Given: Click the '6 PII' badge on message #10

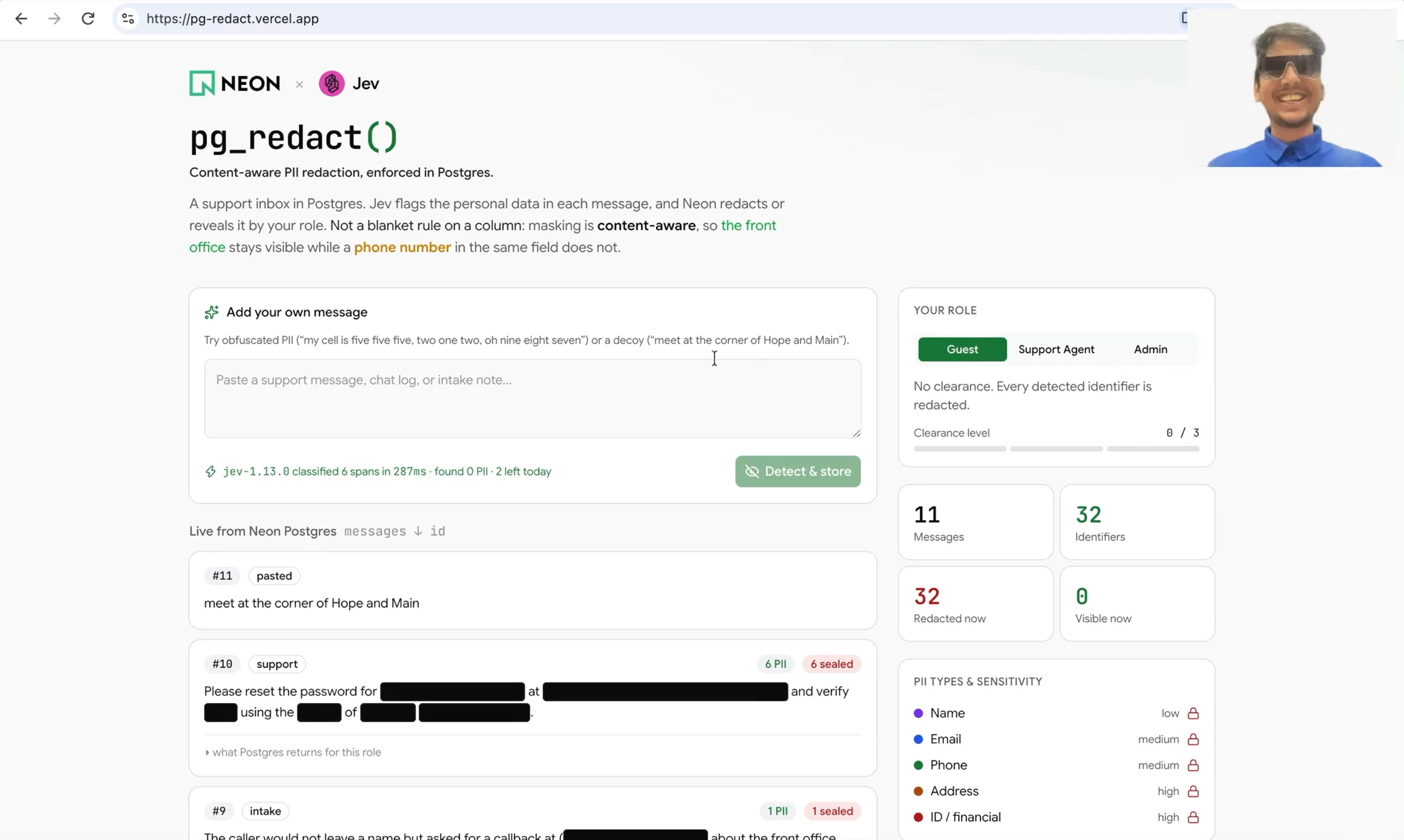Looking at the screenshot, I should [775, 664].
